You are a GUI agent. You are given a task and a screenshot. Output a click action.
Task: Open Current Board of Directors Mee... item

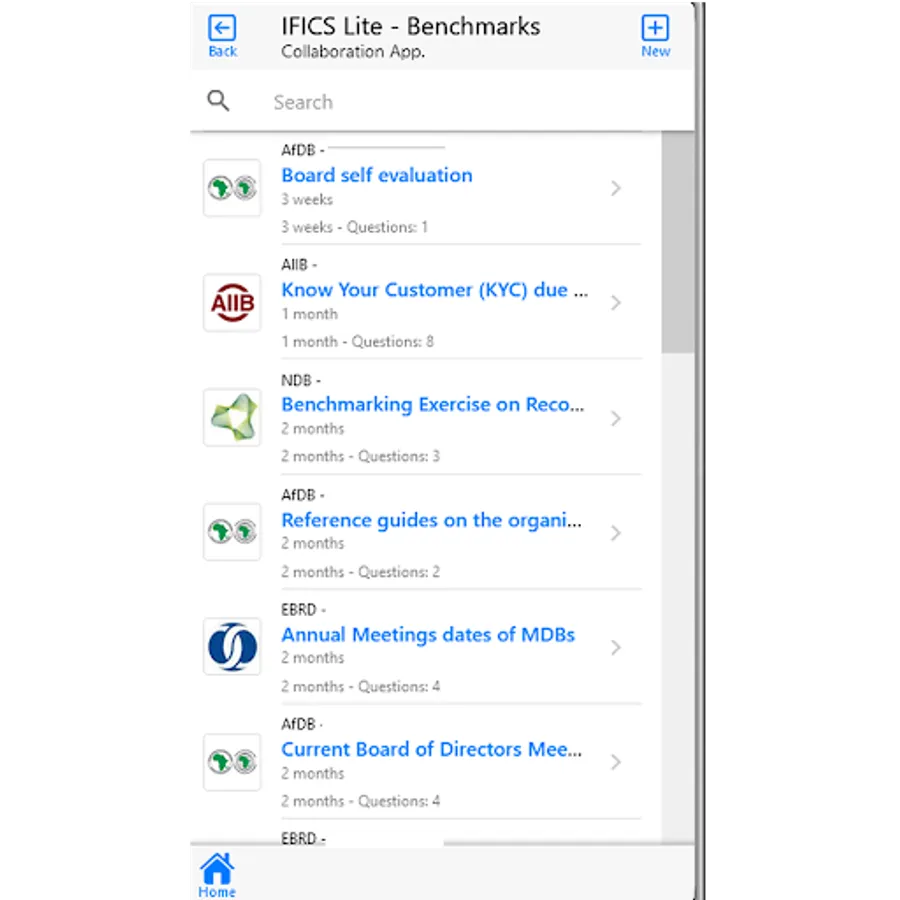431,749
